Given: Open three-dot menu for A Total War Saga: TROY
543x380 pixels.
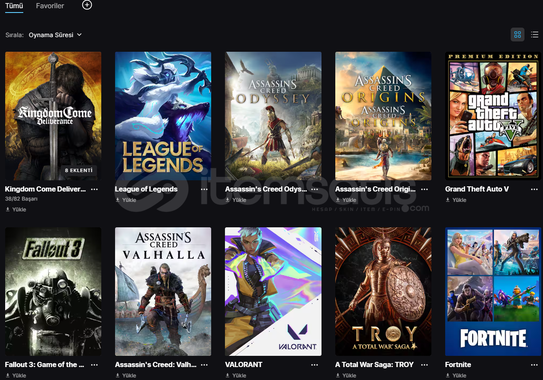Looking at the screenshot, I should click(x=425, y=365).
